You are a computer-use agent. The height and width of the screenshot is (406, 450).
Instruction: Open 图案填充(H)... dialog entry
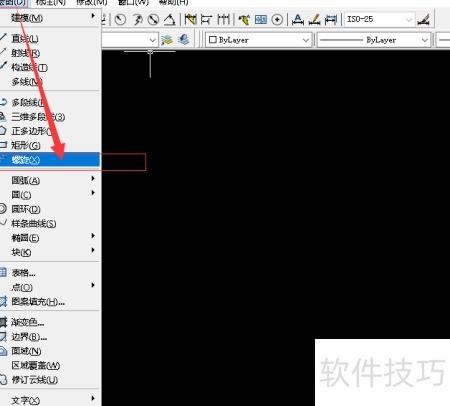point(50,302)
